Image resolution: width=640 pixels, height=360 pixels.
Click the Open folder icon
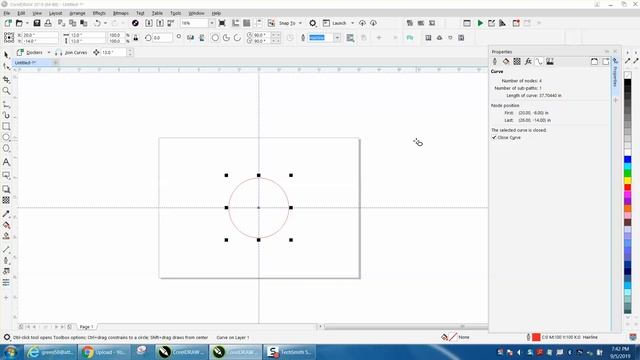tap(19, 23)
